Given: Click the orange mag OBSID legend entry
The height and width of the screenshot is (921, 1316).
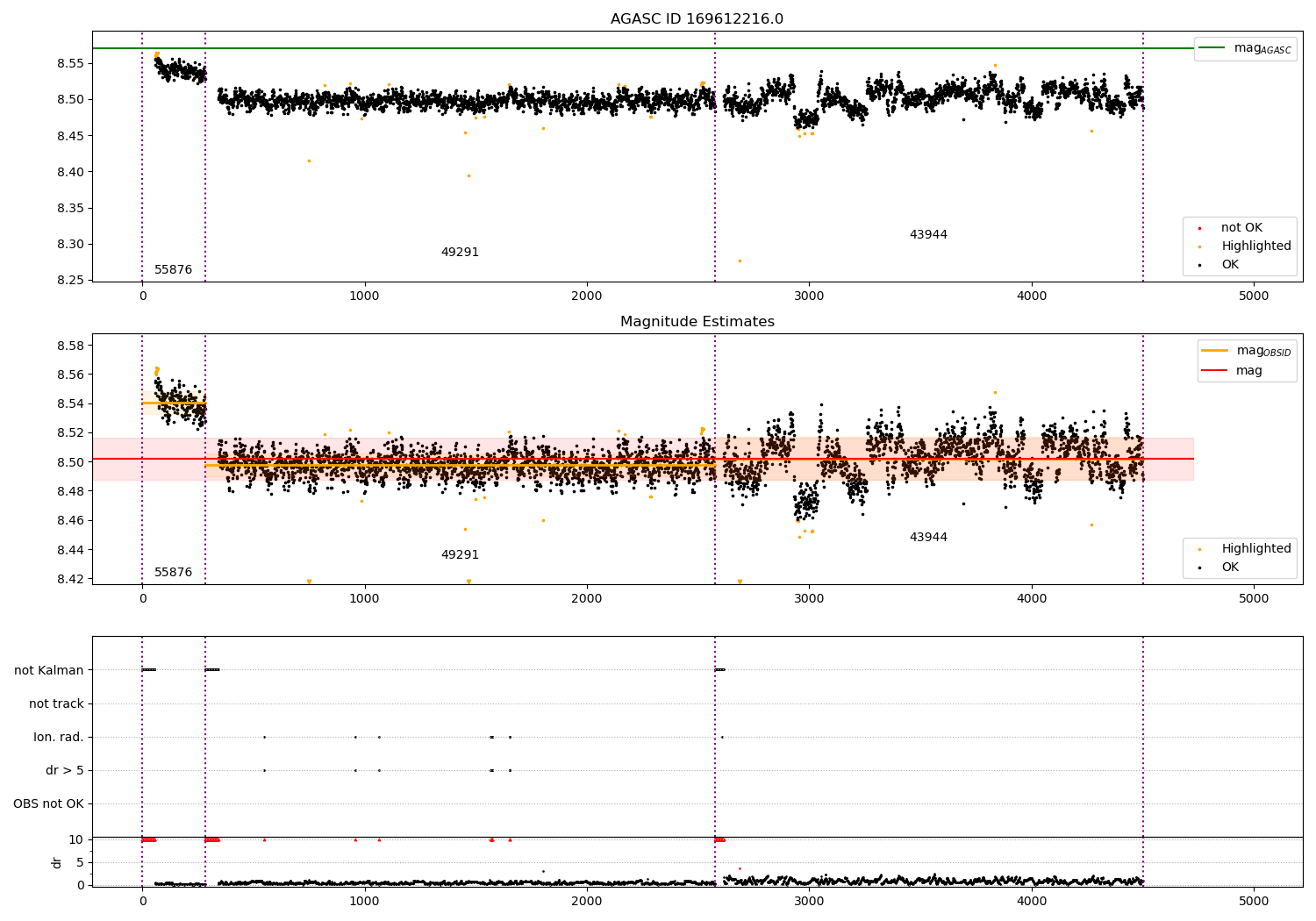Looking at the screenshot, I should click(x=1246, y=351).
